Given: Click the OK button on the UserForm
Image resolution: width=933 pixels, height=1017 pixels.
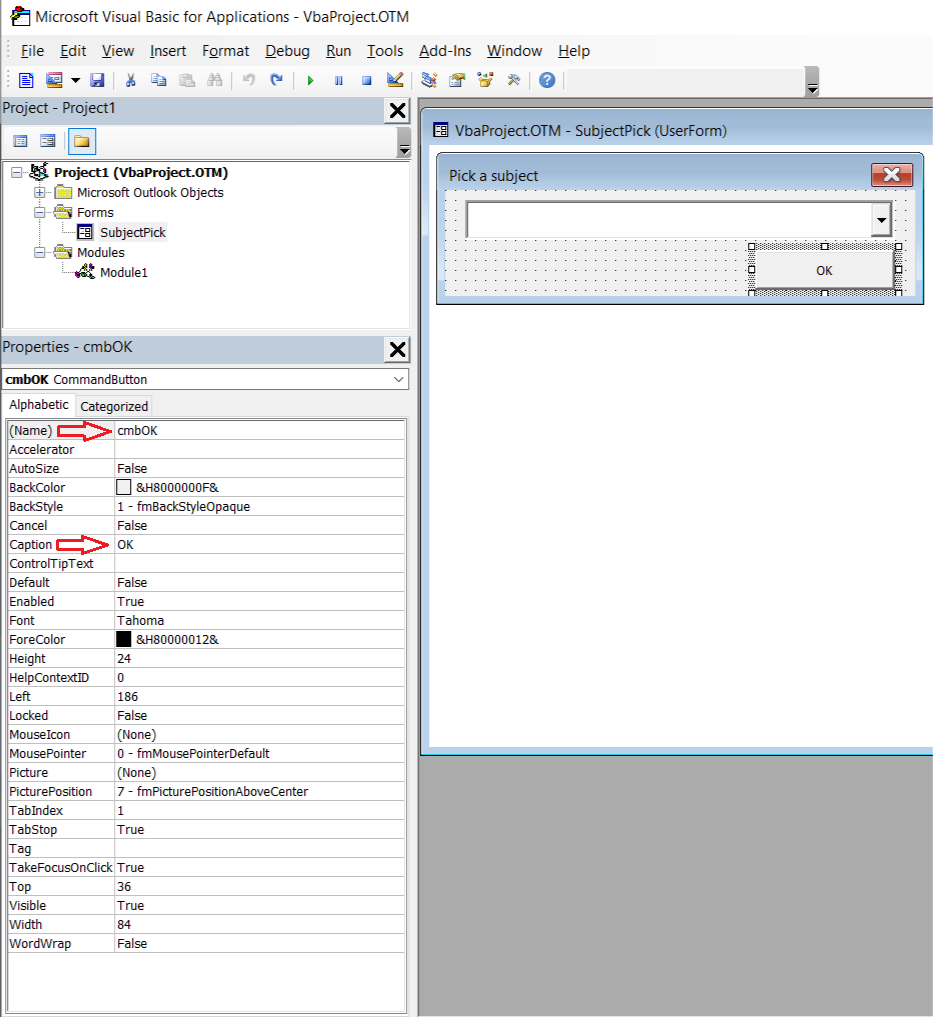Looking at the screenshot, I should pos(824,270).
